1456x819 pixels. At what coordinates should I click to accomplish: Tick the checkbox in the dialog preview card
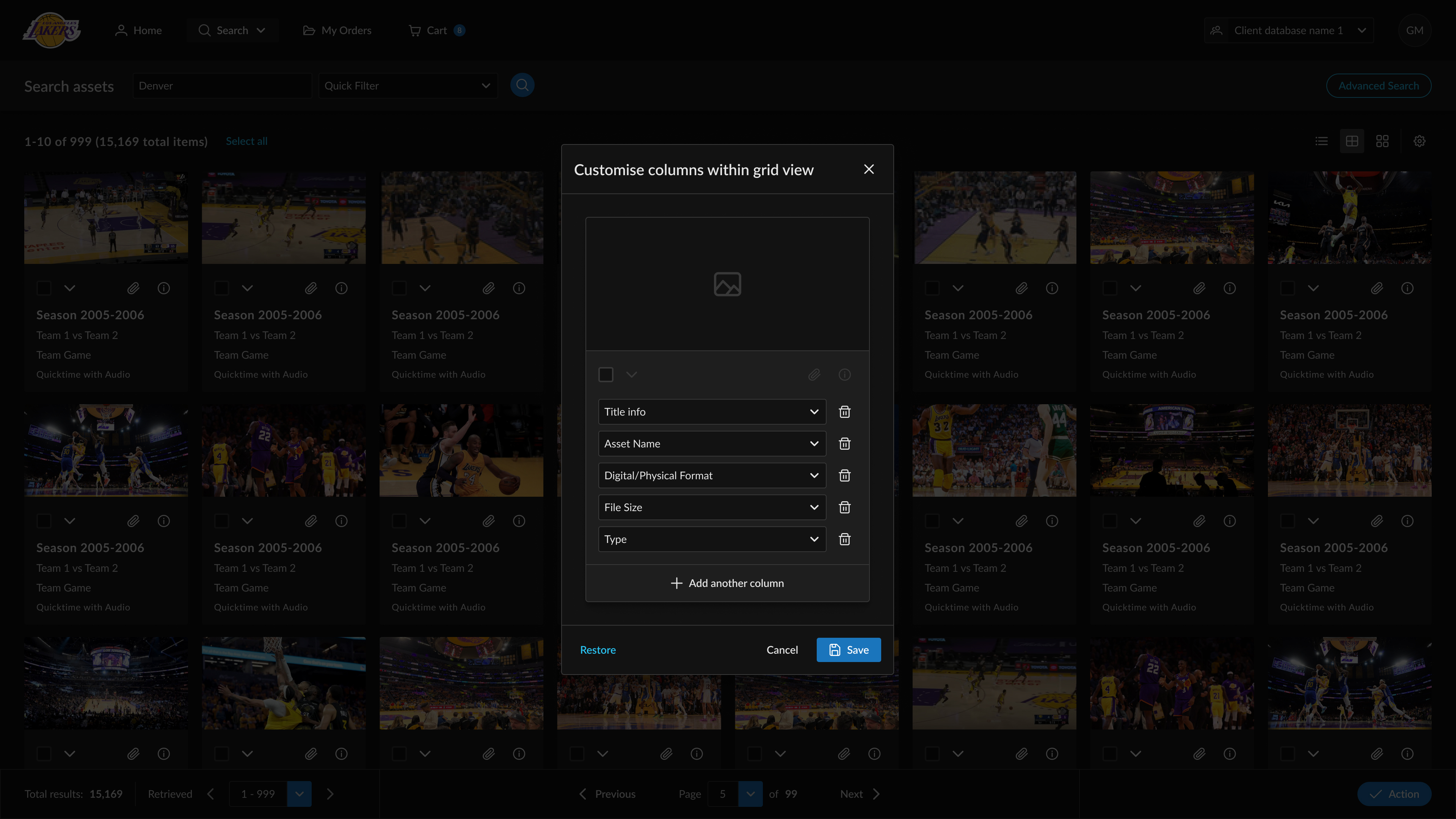point(606,375)
